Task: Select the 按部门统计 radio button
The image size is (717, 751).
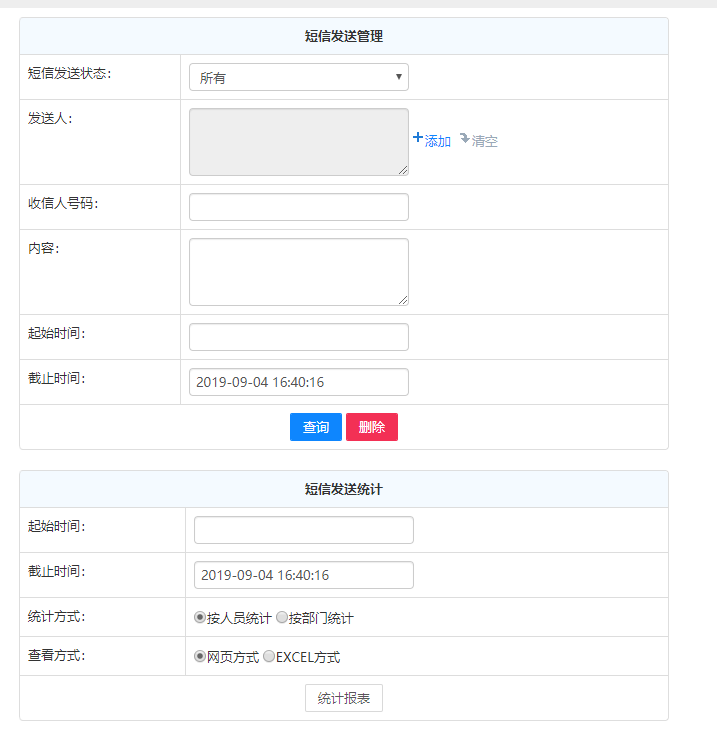Action: click(282, 618)
